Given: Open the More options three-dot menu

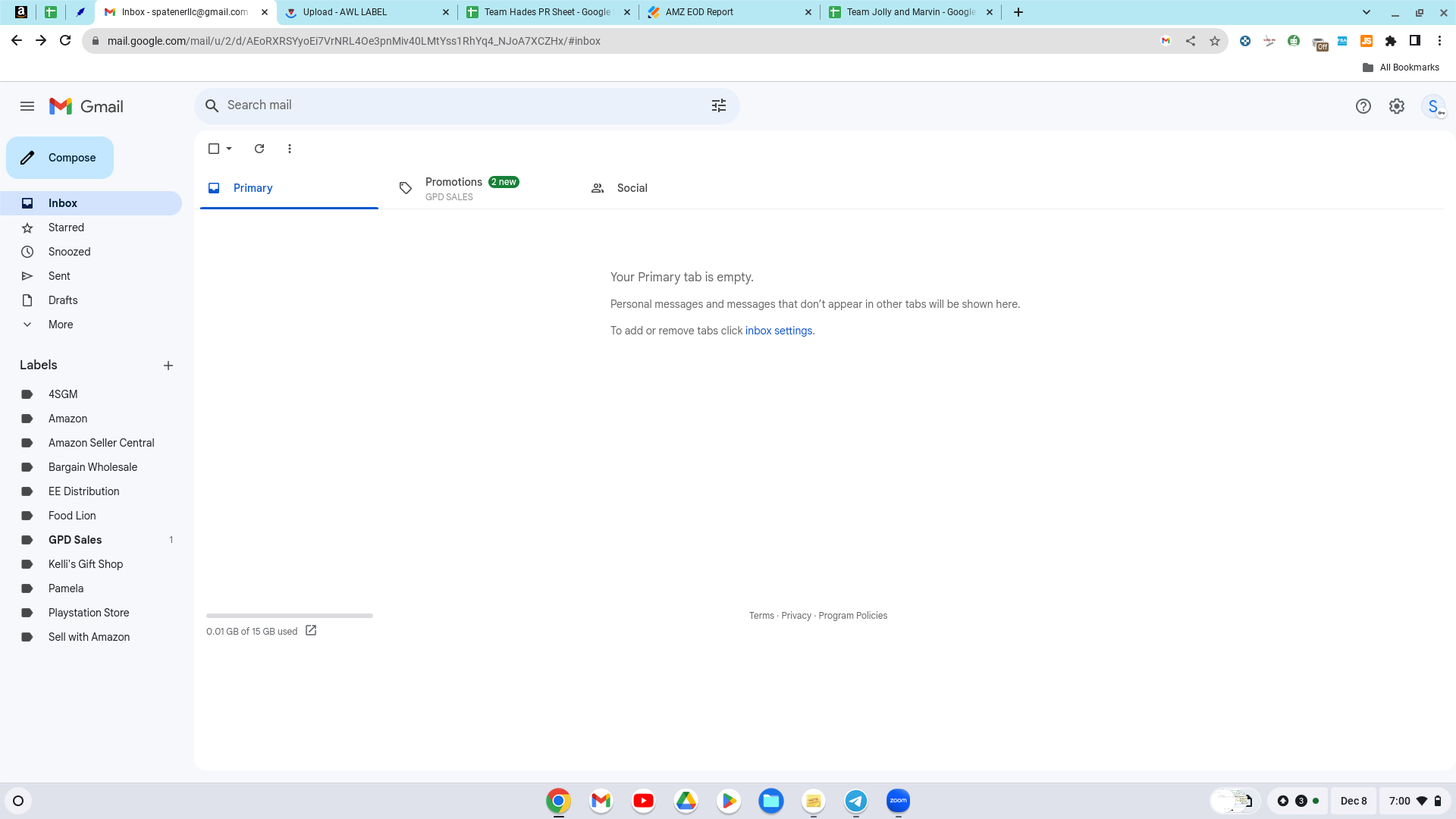Looking at the screenshot, I should point(290,149).
